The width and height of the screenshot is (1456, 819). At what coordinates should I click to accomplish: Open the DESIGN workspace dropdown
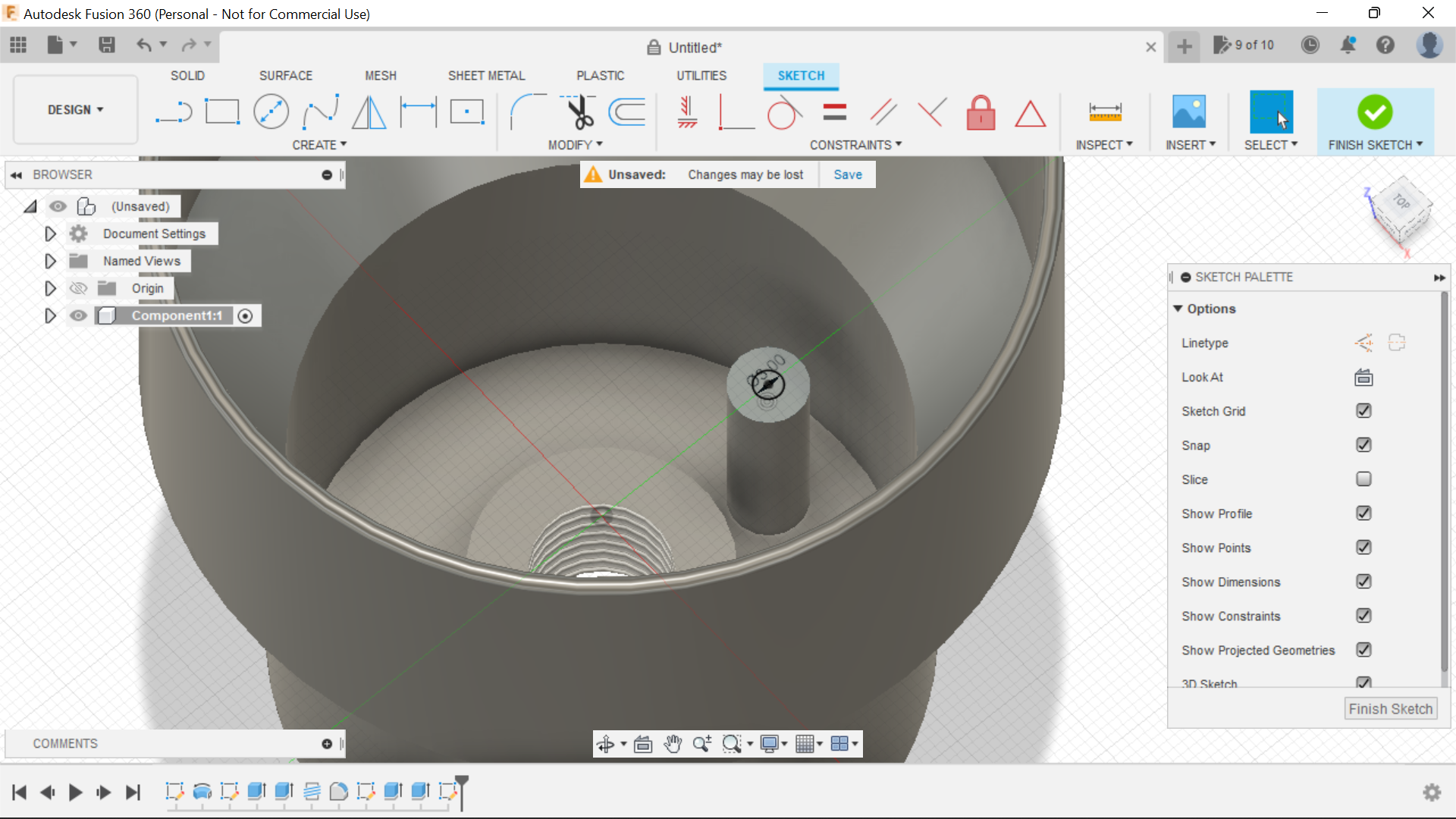pyautogui.click(x=74, y=109)
